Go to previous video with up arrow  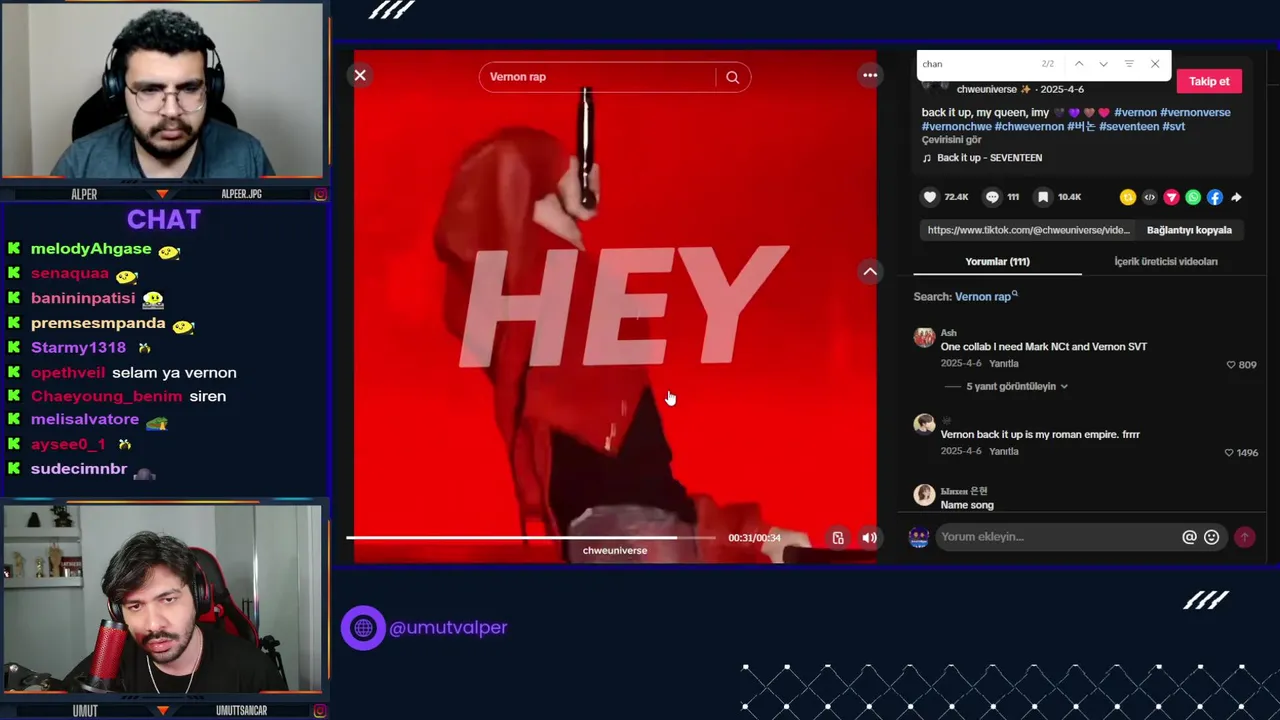[870, 271]
